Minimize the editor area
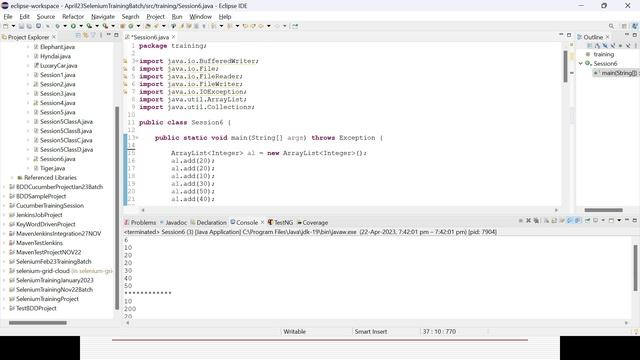 [561, 35]
